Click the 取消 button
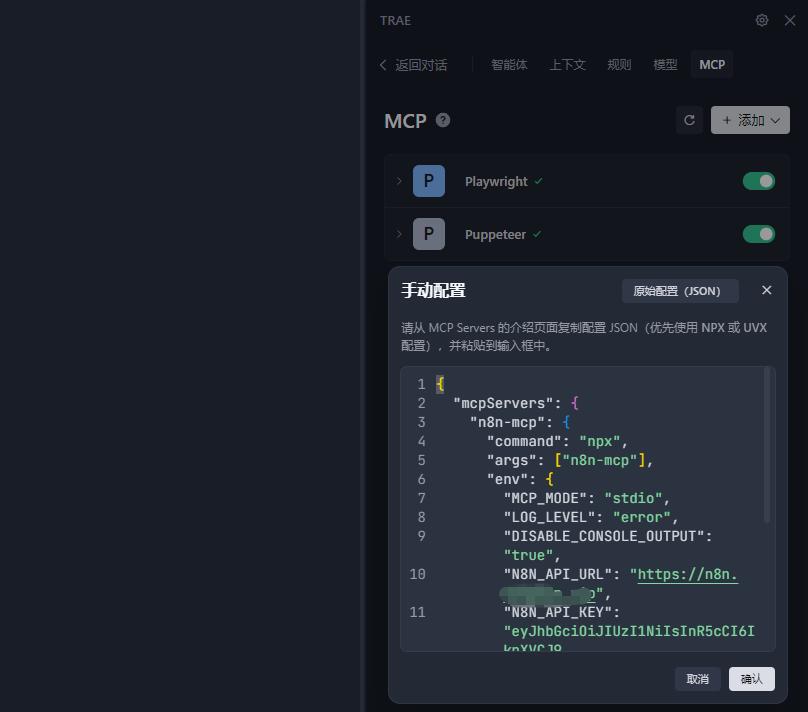Screen dimensions: 808x712 pyautogui.click(x=697, y=679)
